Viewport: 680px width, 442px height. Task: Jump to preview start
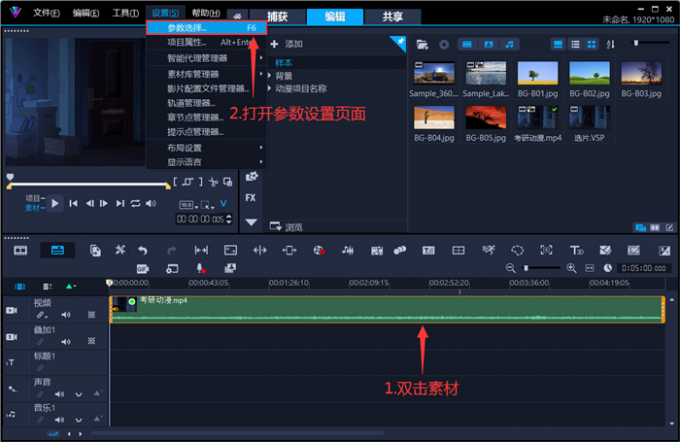pyautogui.click(x=73, y=203)
